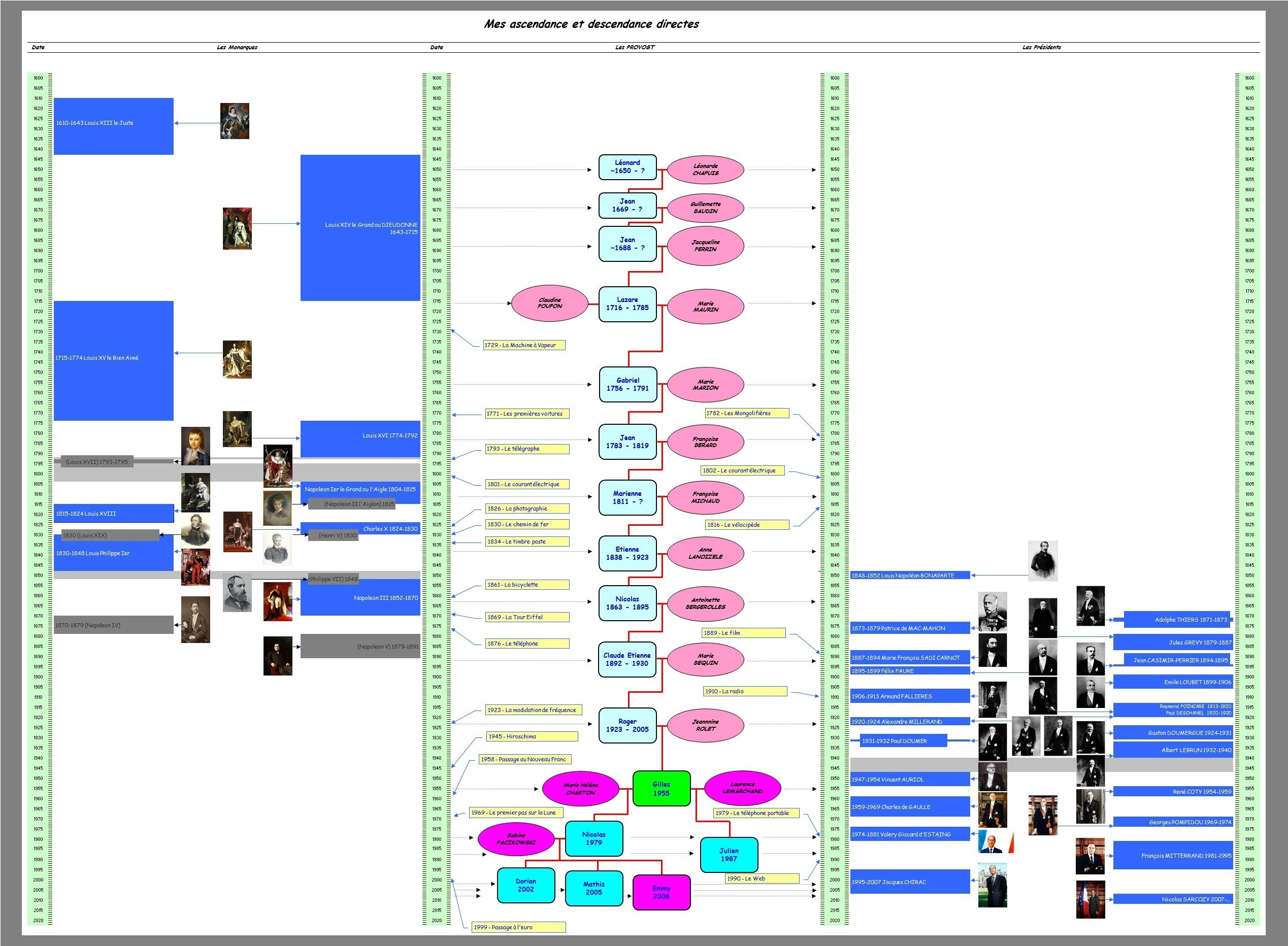Select the Louis XV le Bien Aimé block
Viewport: 1288px width, 946px height.
pyautogui.click(x=113, y=360)
